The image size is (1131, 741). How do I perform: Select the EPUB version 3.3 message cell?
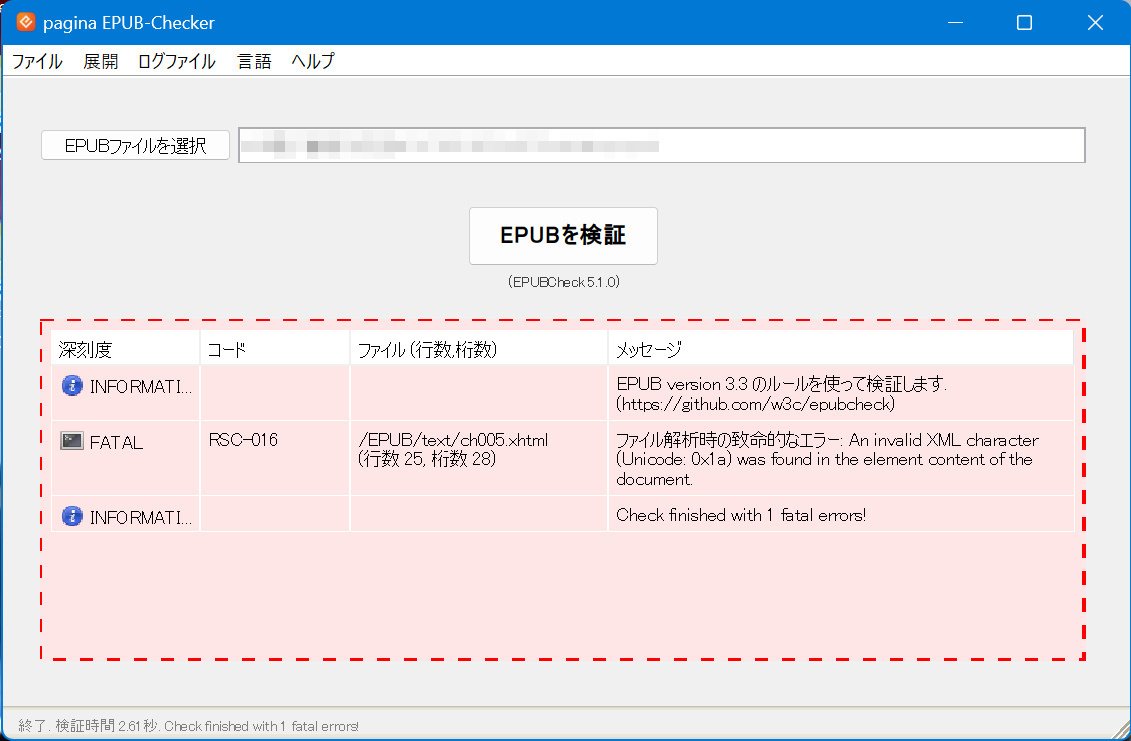pos(841,393)
